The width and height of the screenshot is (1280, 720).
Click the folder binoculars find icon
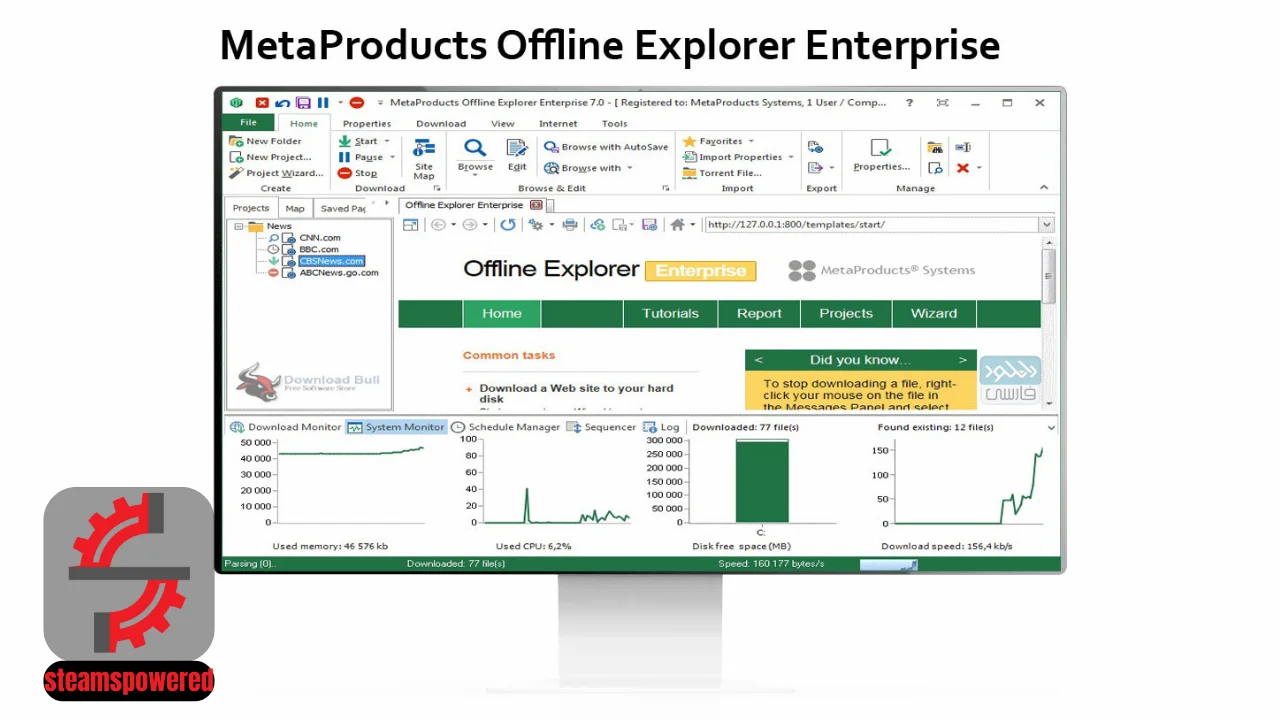tap(935, 147)
